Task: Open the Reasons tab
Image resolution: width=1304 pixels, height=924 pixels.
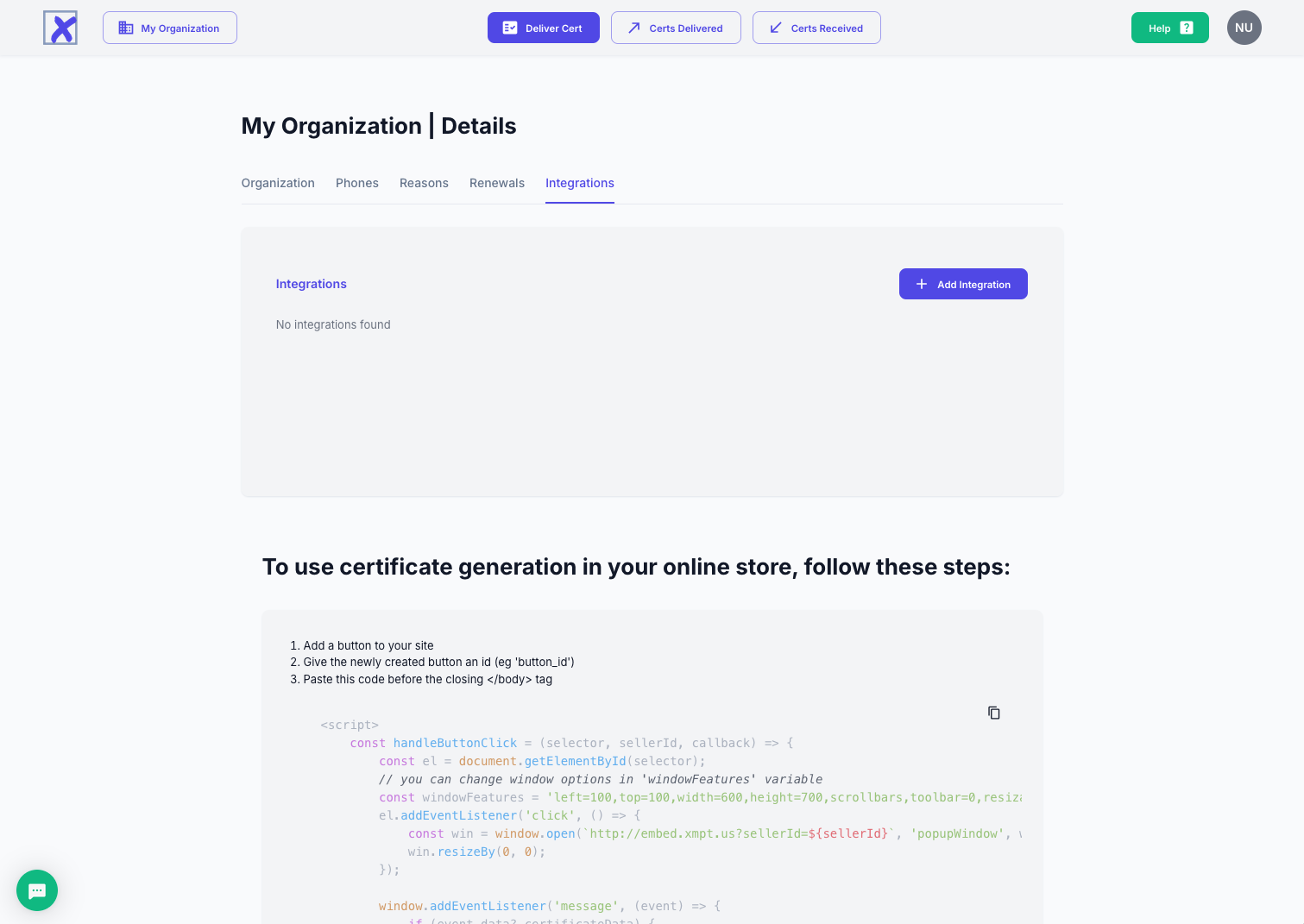Action: coord(424,183)
